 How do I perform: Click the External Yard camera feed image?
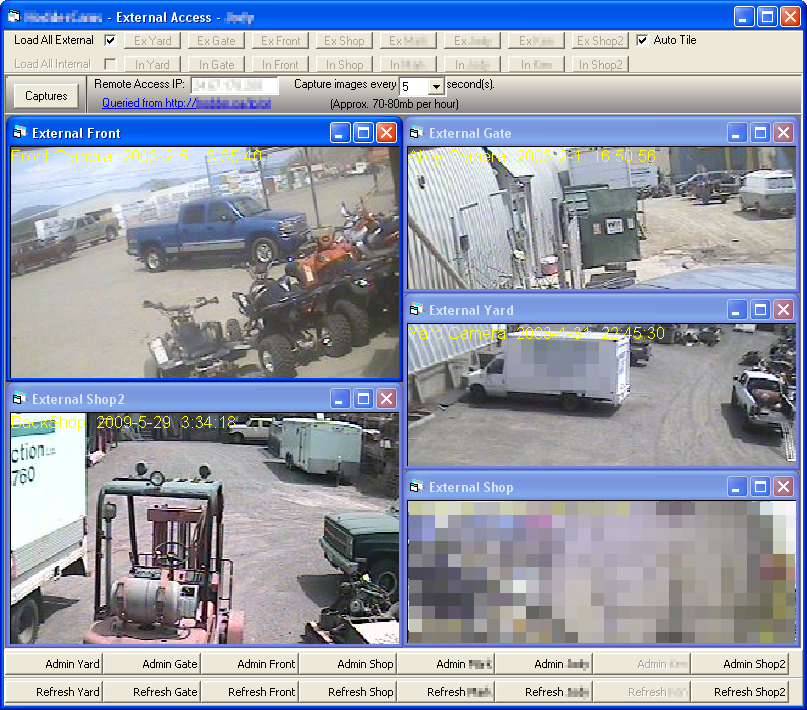click(602, 395)
